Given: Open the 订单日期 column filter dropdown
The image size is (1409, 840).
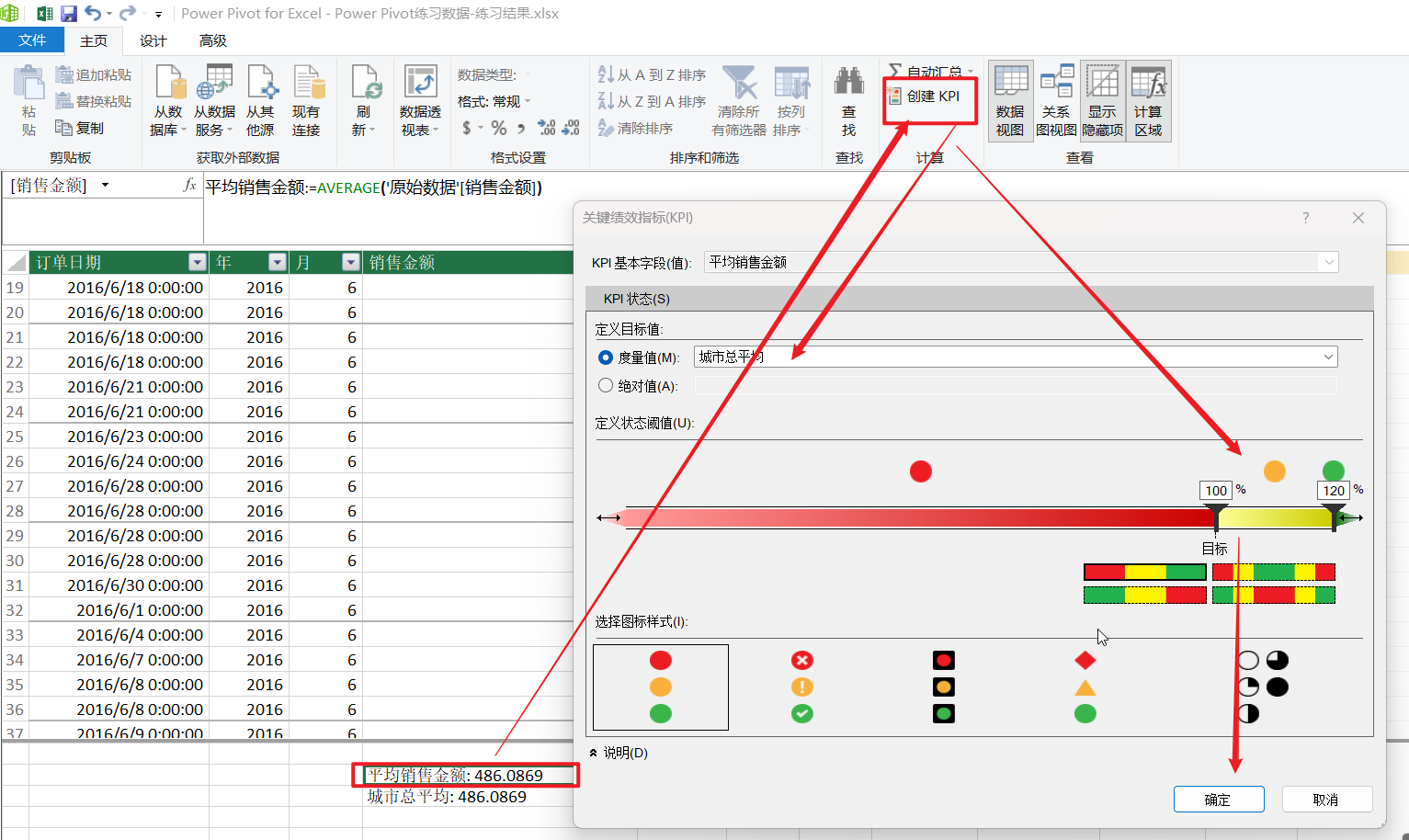Looking at the screenshot, I should click(197, 262).
